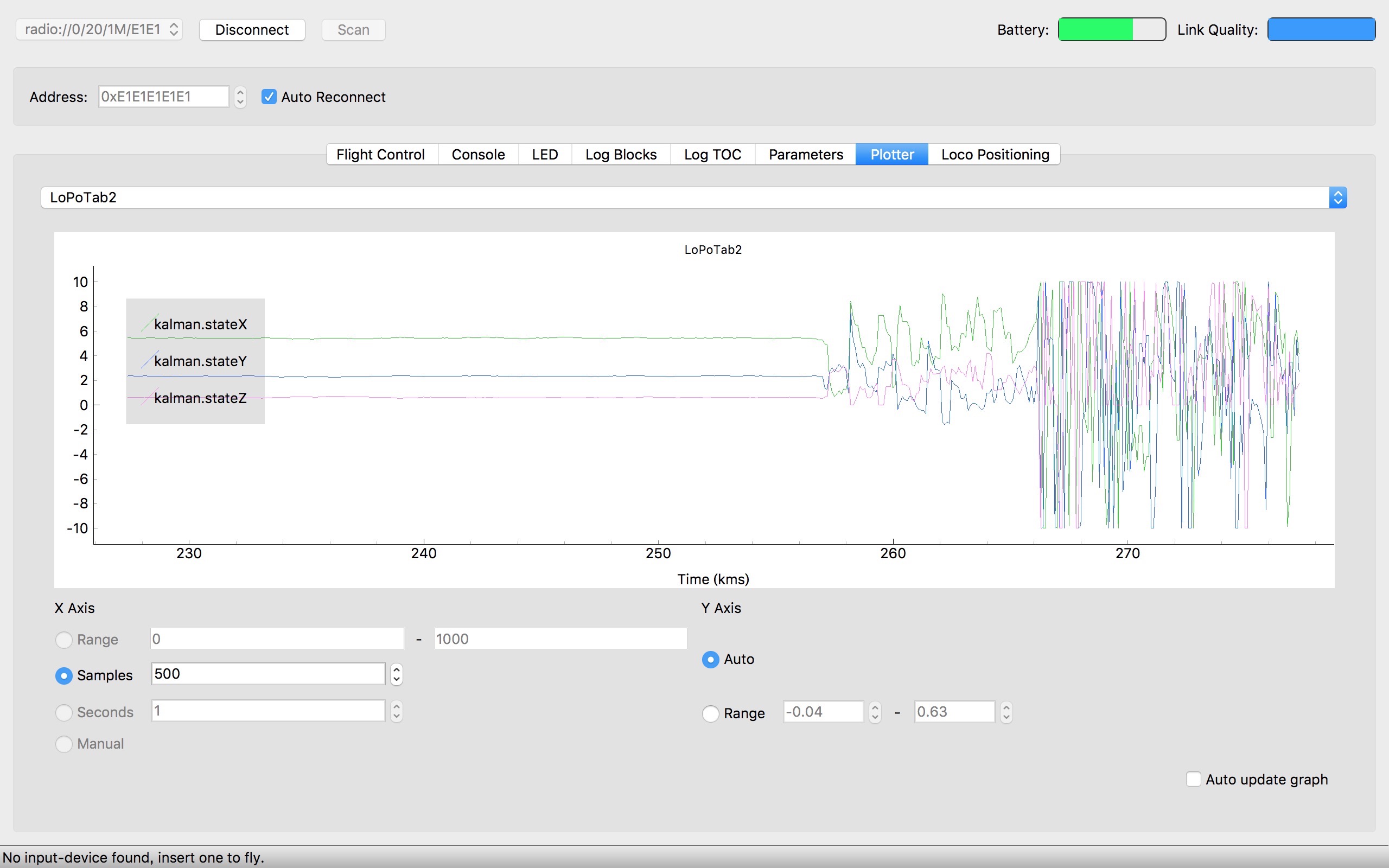The height and width of the screenshot is (868, 1389).
Task: Click the Y Axis range minimum stepper
Action: pos(875,712)
